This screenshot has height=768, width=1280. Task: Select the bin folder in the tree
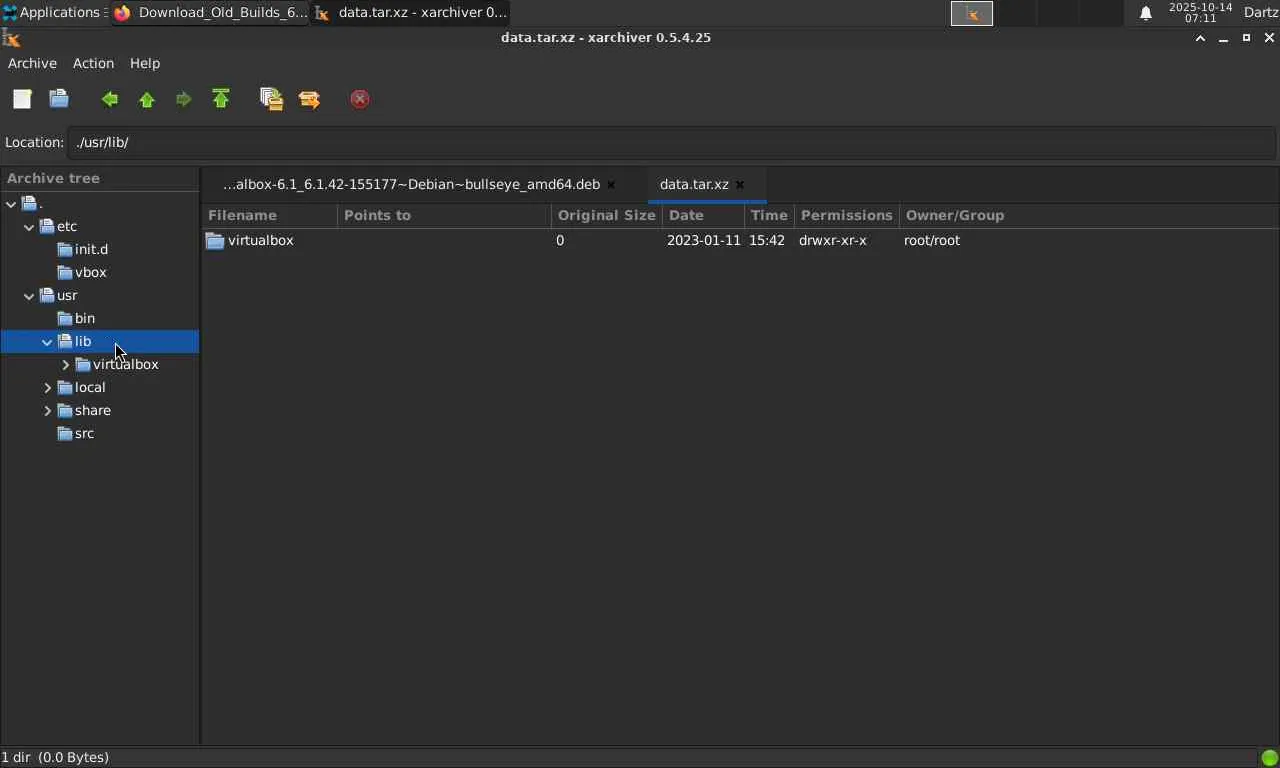coord(85,319)
